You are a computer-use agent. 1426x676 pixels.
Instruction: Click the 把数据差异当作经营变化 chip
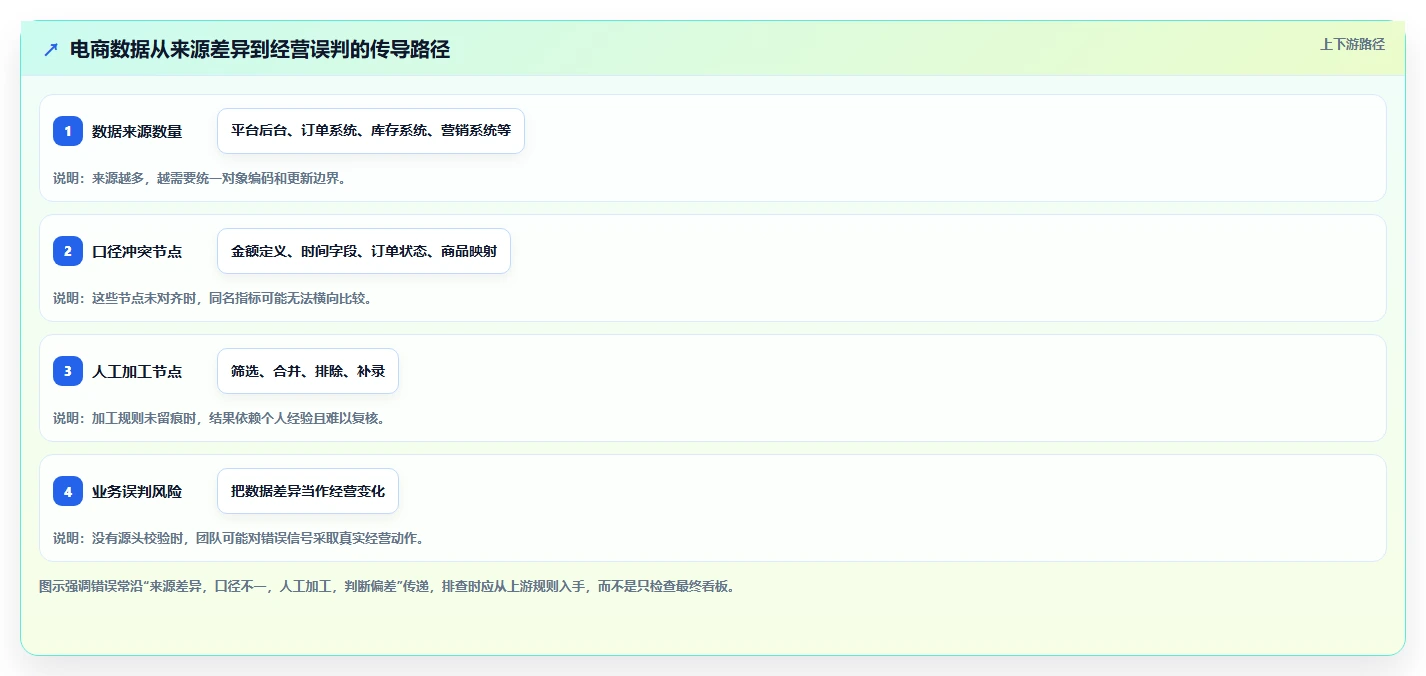[x=308, y=491]
